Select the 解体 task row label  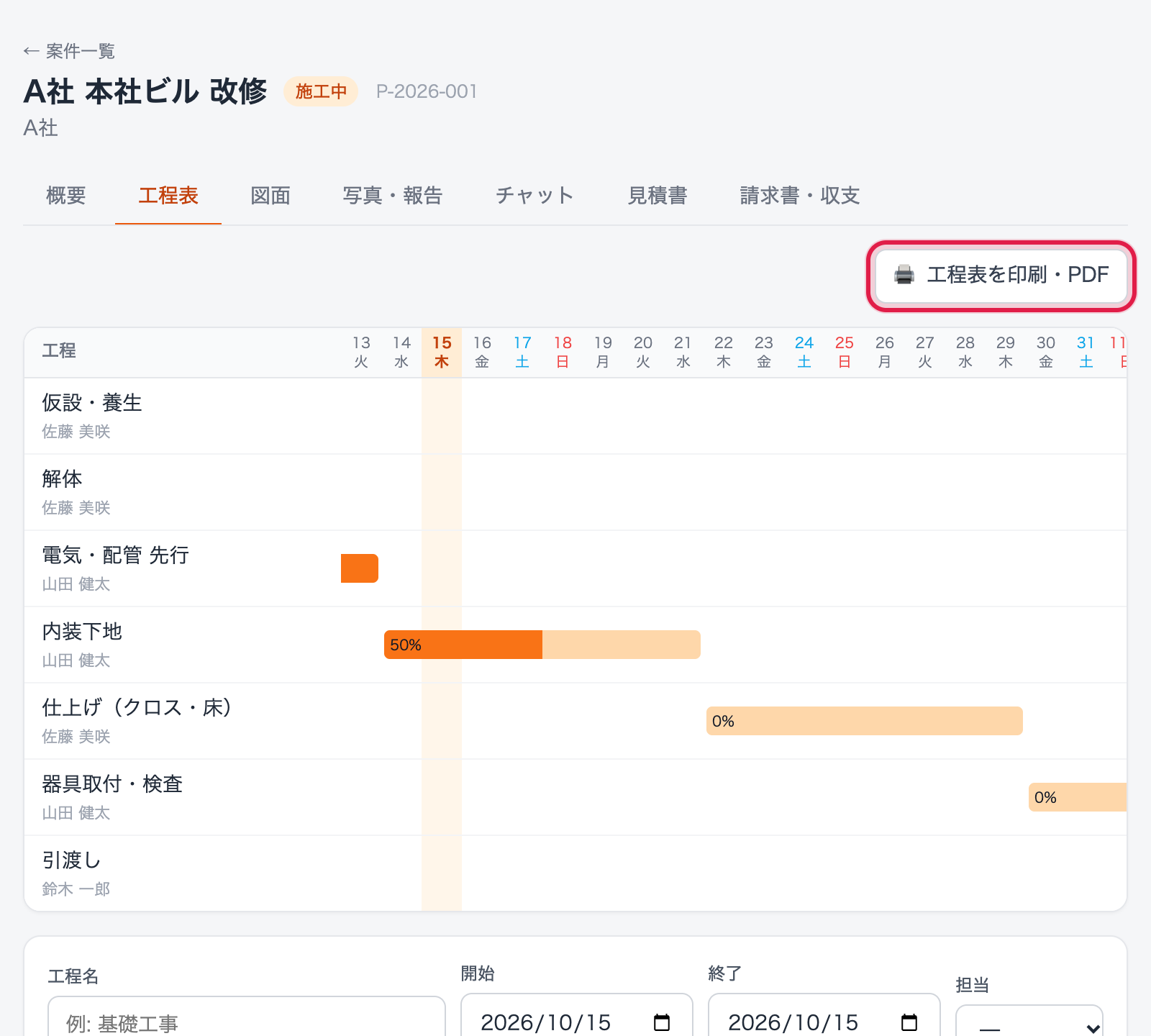[x=62, y=479]
